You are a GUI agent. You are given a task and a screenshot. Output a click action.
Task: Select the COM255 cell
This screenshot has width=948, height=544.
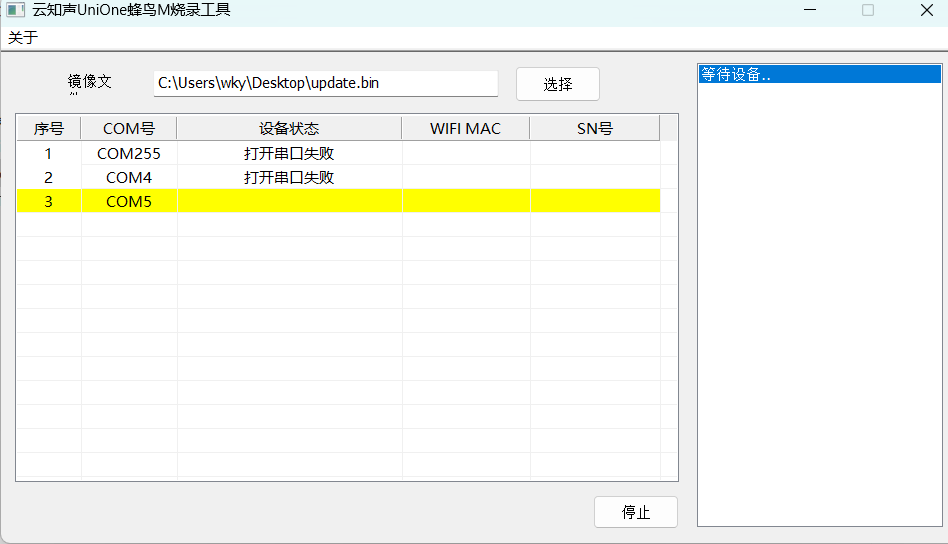click(129, 154)
